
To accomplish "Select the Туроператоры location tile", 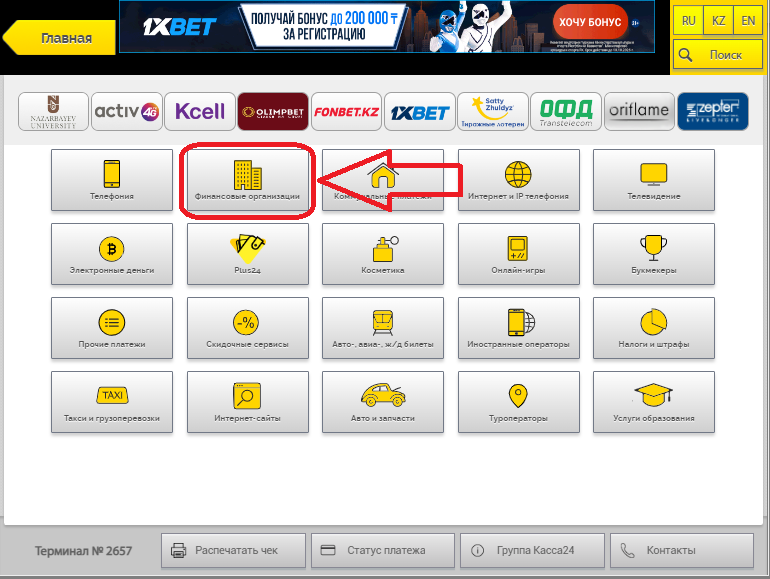I will pyautogui.click(x=518, y=402).
